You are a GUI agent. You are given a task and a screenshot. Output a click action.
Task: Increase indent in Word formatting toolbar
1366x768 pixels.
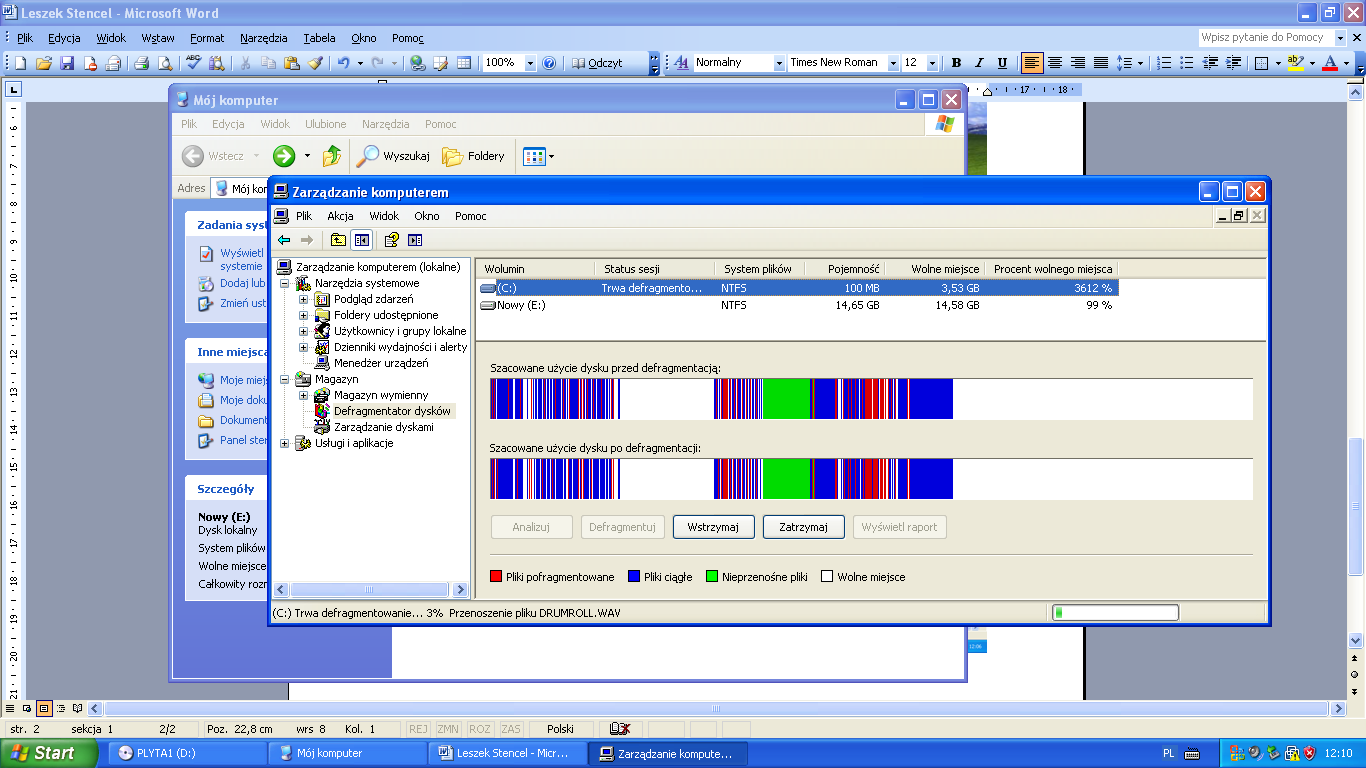click(1235, 63)
